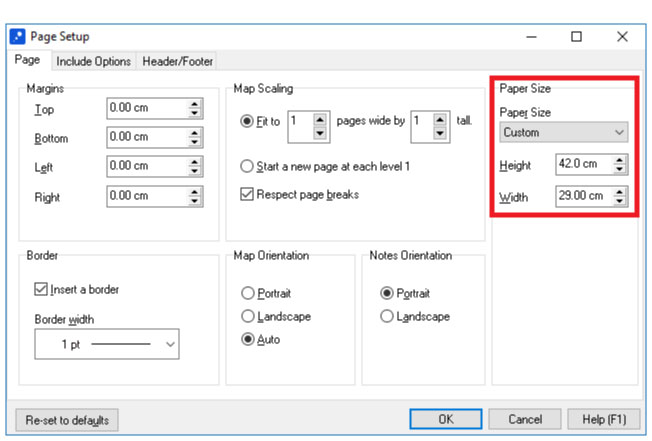Increase paper Height with its up arrow
Viewport: 652px width, 441px height.
coord(620,160)
